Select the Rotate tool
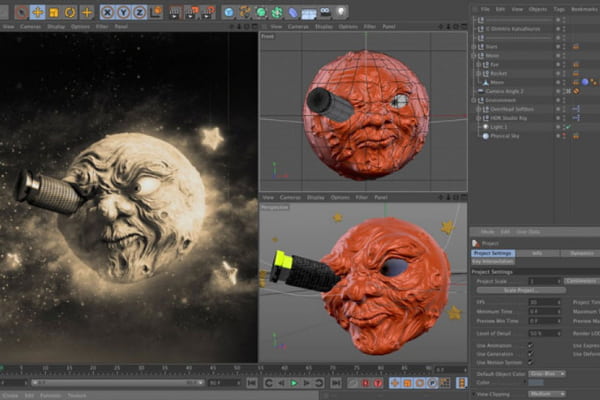The width and height of the screenshot is (600, 400). 70,12
